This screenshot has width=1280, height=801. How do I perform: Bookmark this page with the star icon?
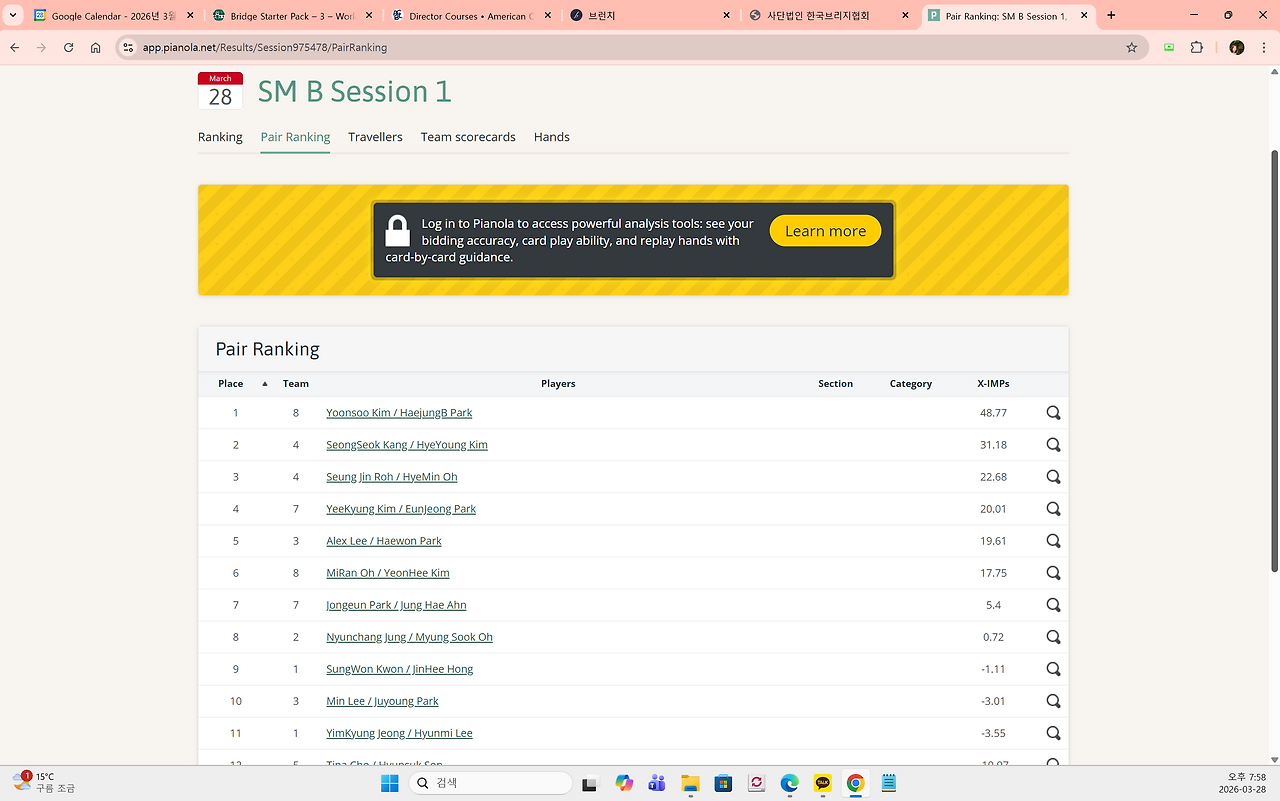click(x=1132, y=47)
